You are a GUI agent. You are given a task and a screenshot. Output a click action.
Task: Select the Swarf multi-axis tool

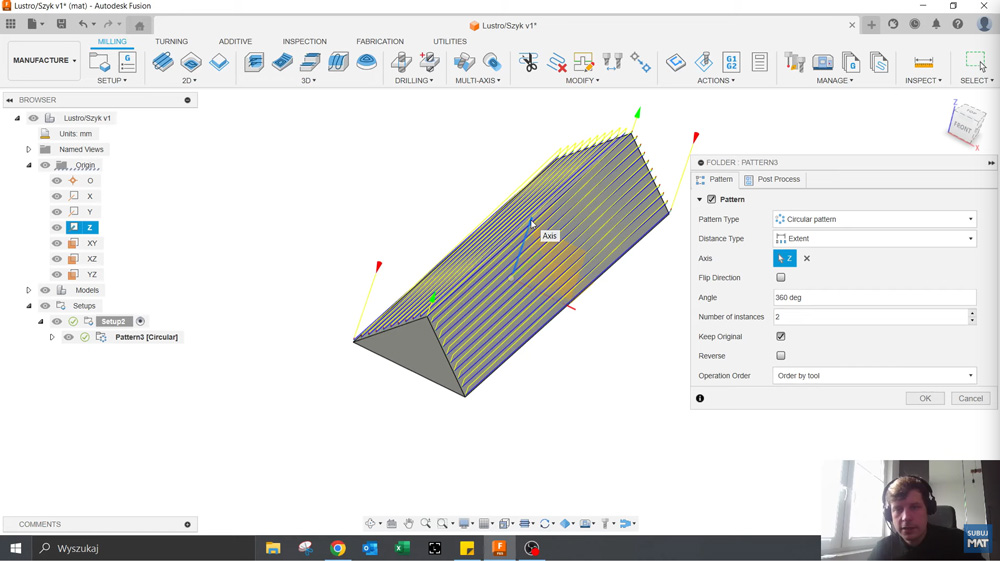pyautogui.click(x=464, y=62)
